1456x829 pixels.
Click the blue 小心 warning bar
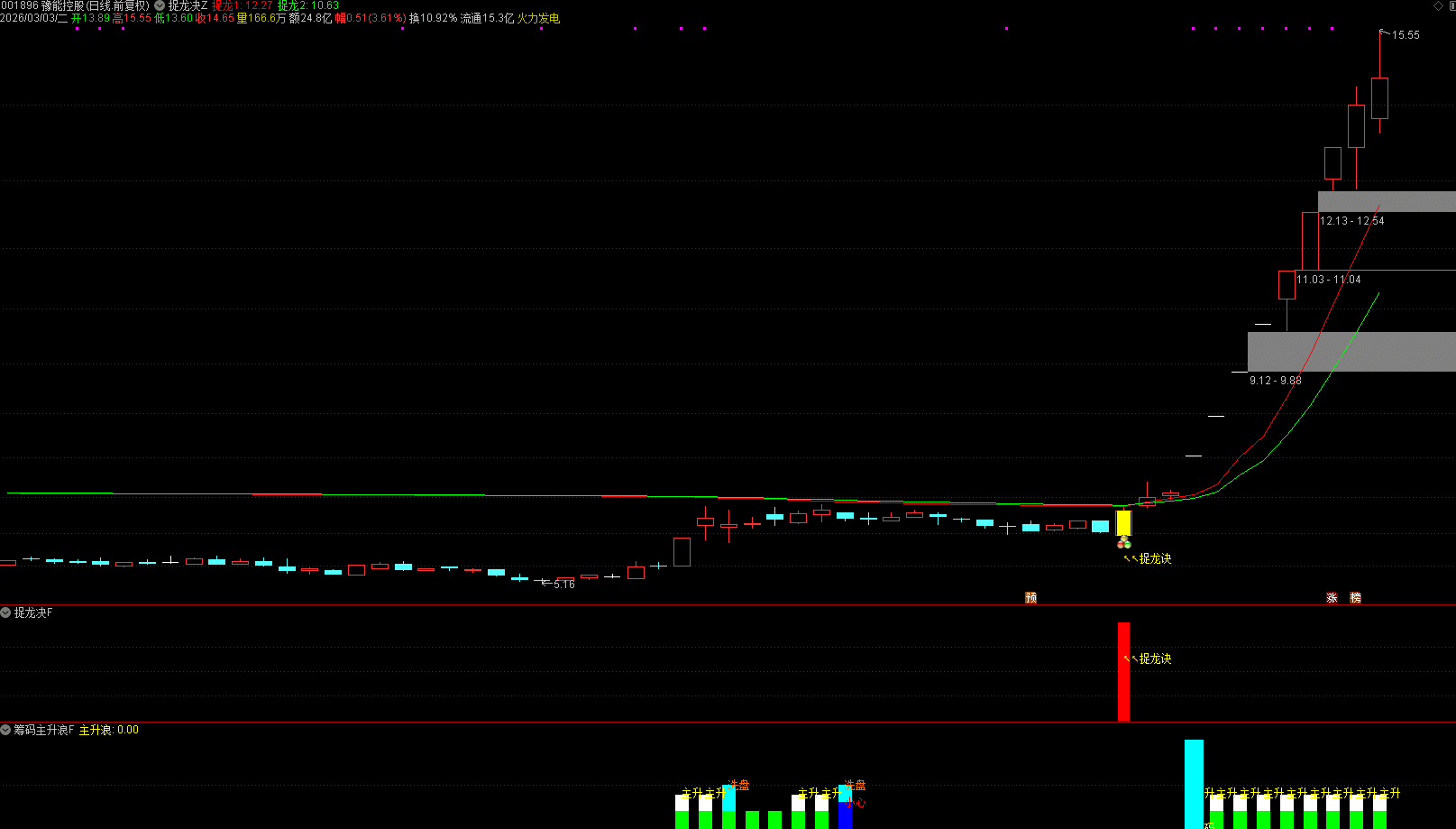[845, 815]
